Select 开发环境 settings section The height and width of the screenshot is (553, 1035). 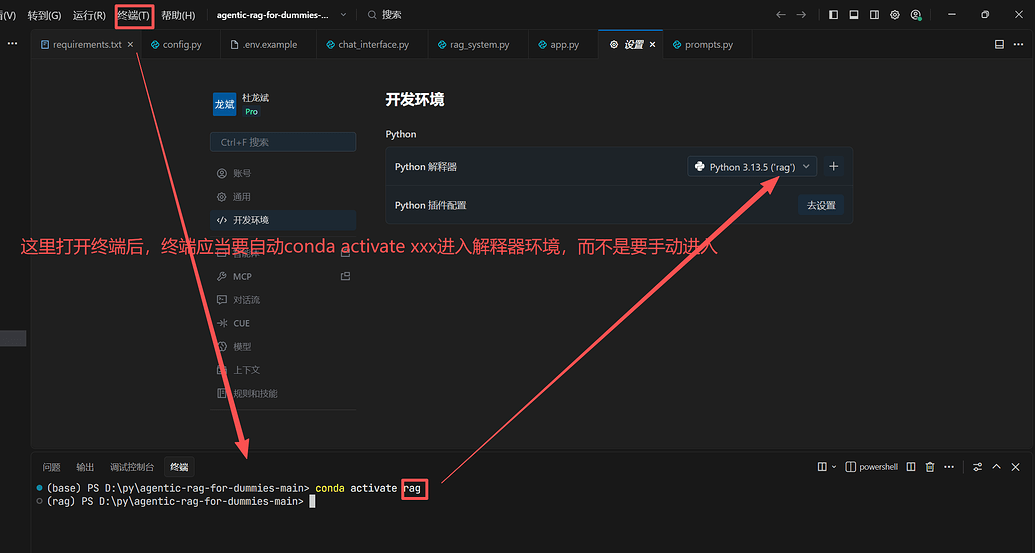click(x=283, y=220)
